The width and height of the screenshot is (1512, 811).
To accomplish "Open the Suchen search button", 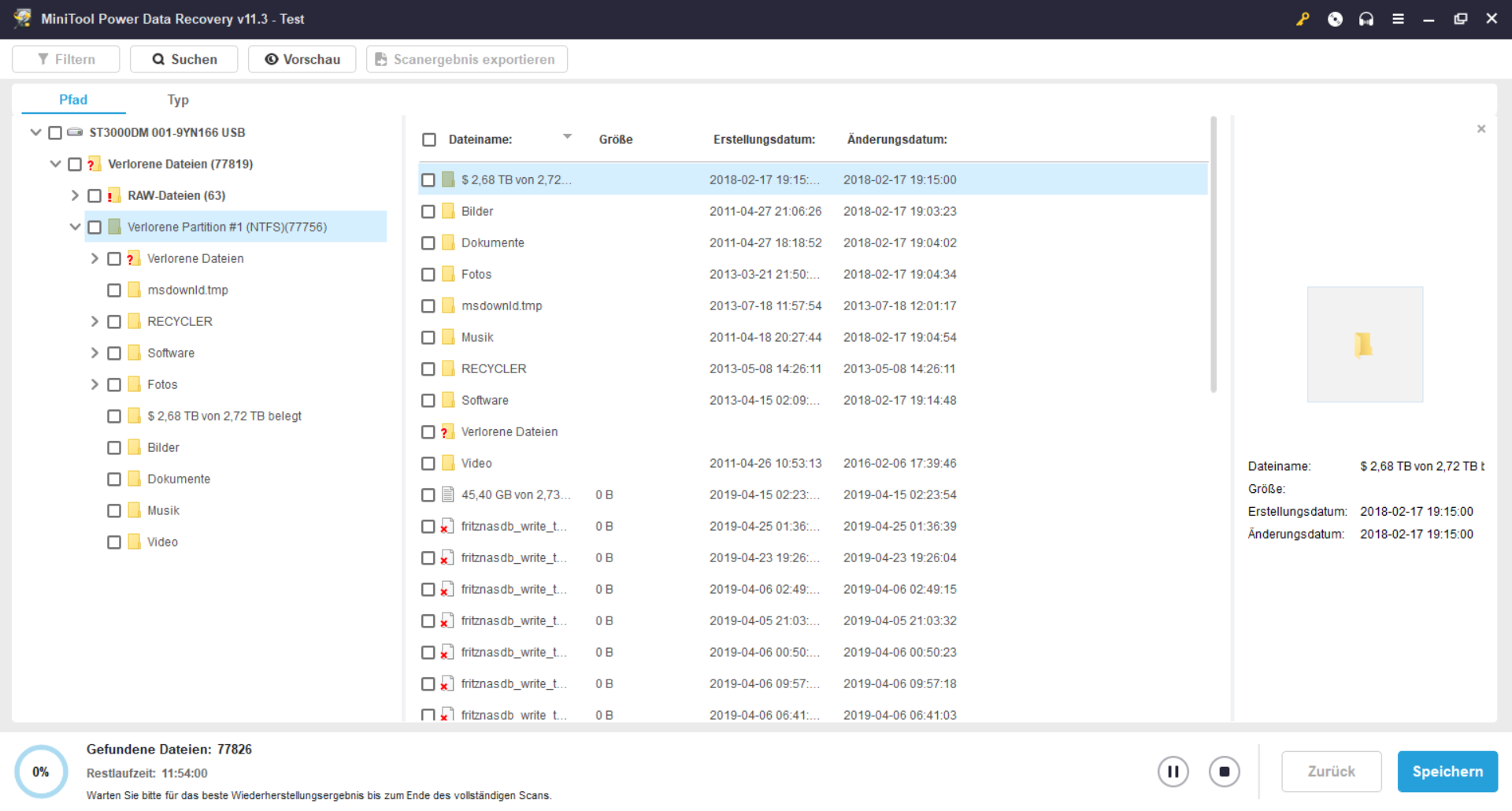I will (x=184, y=59).
